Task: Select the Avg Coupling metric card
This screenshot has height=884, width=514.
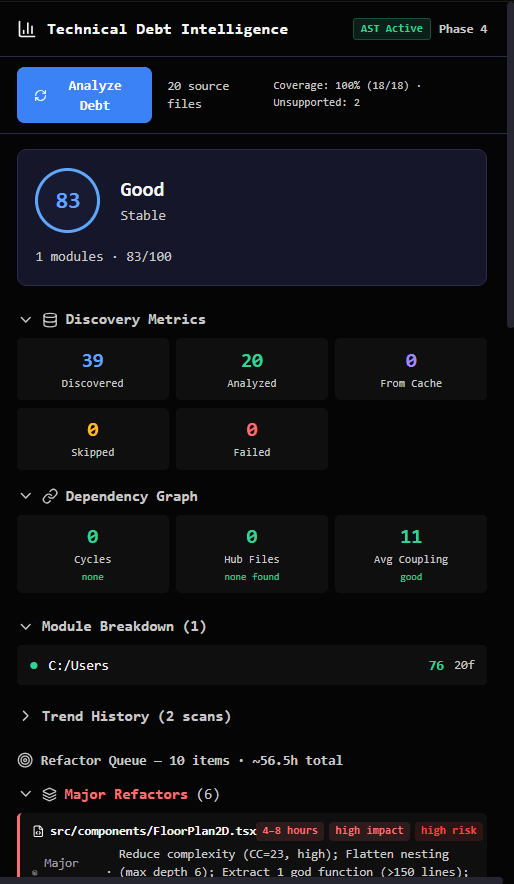Action: coord(411,554)
